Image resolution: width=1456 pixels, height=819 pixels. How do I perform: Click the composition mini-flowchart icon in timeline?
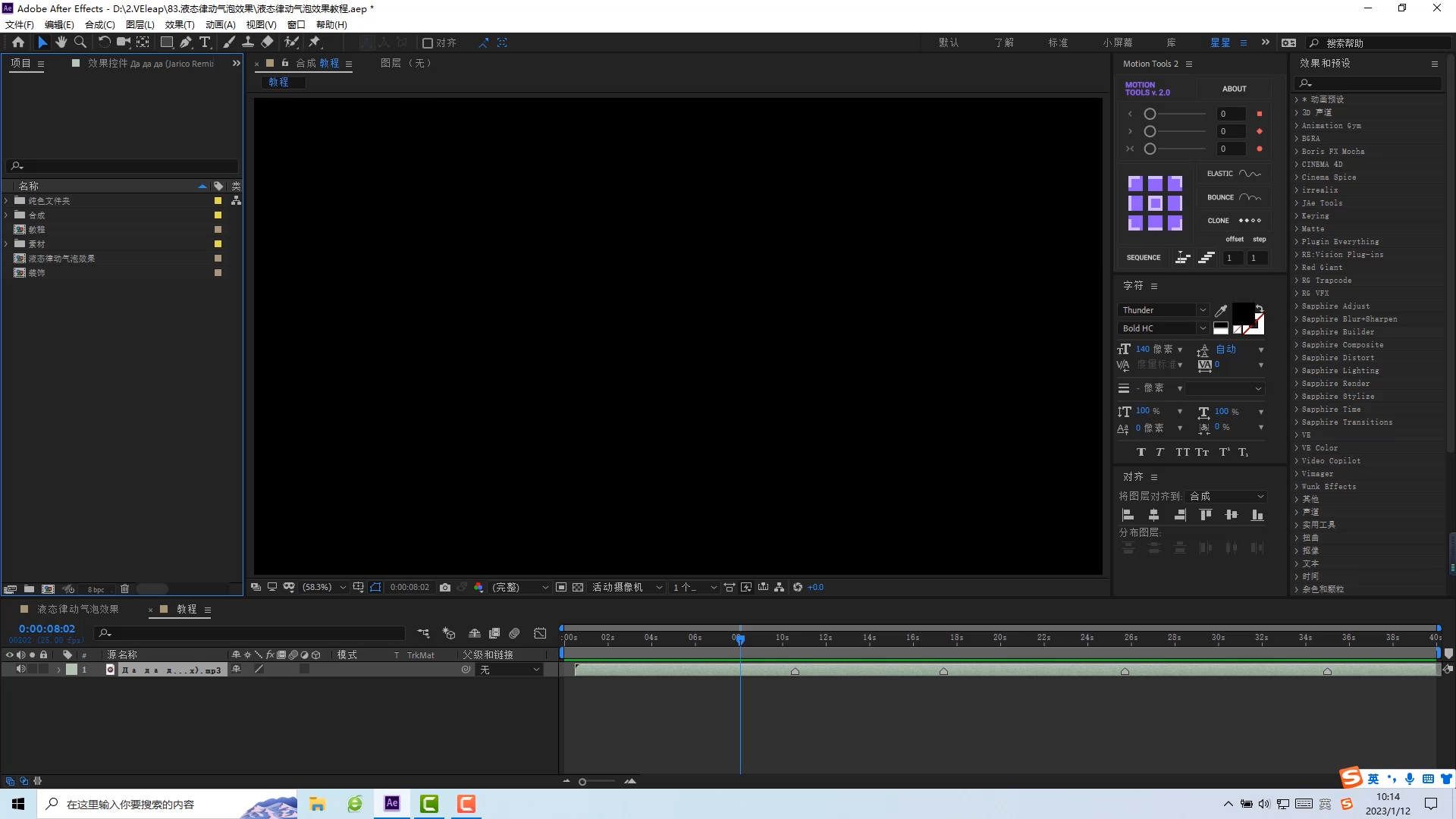pos(423,633)
